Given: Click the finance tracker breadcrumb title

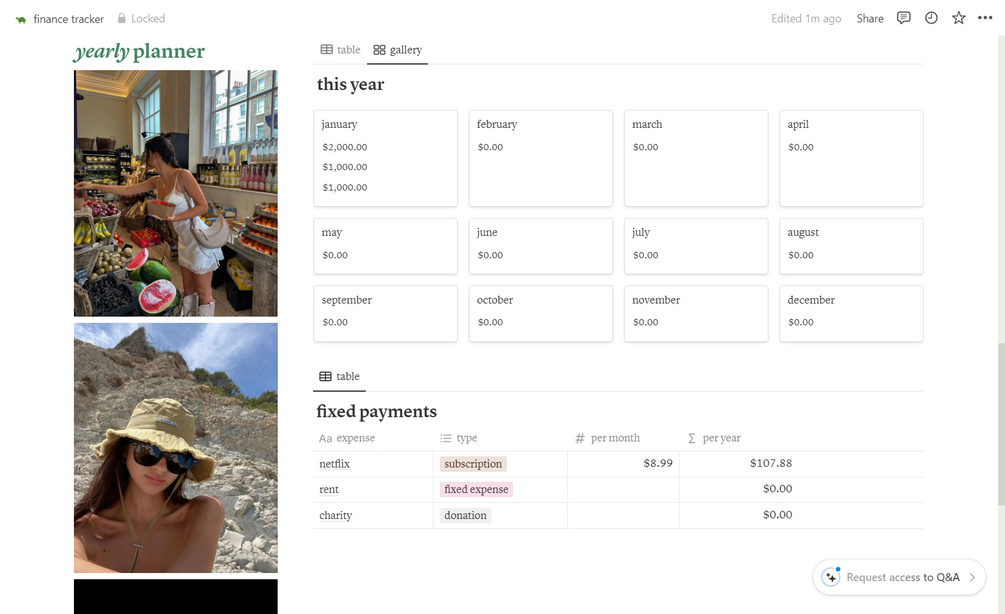Looking at the screenshot, I should click(69, 19).
